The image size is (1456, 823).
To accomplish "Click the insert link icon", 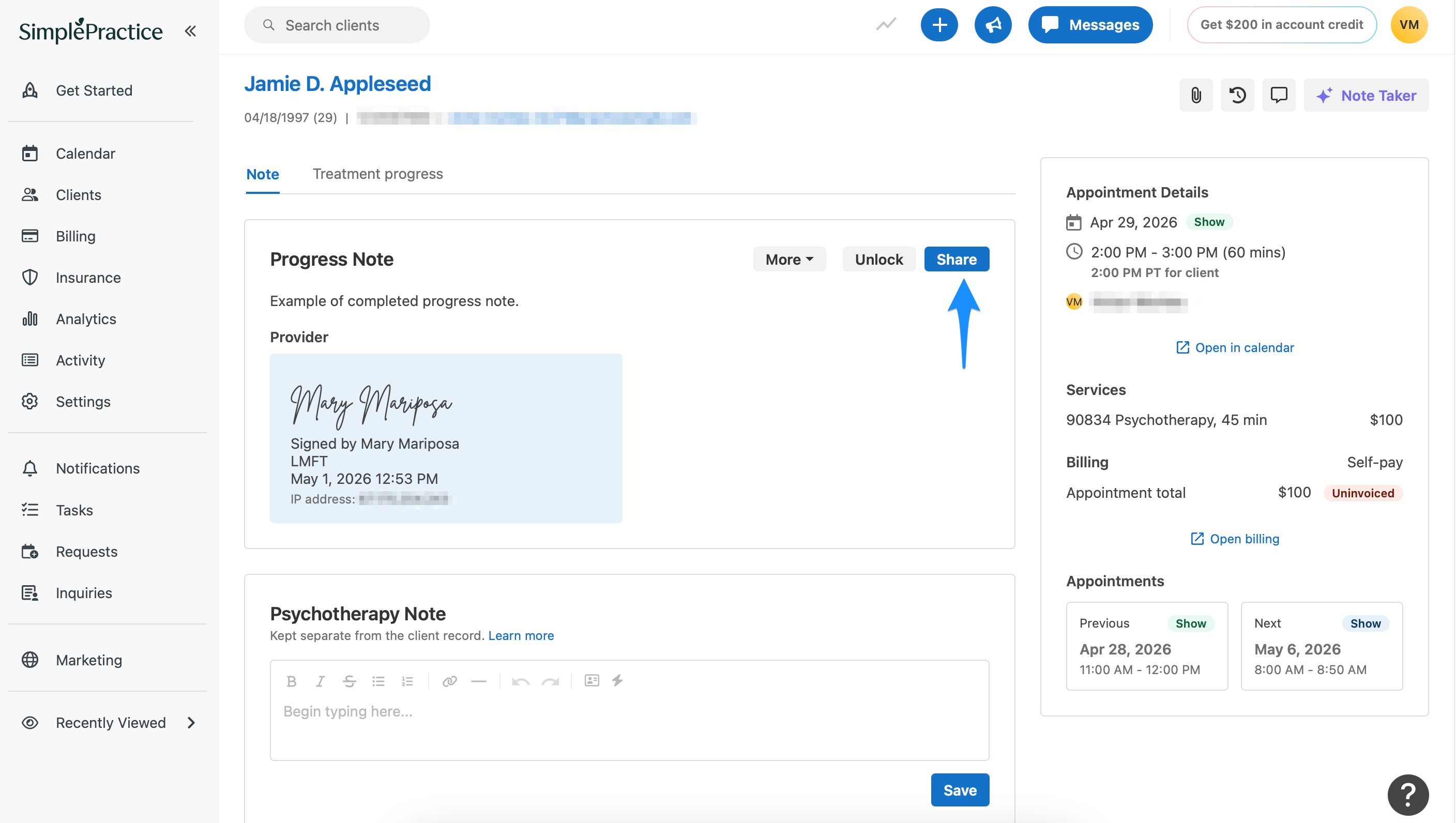I will pos(449,681).
